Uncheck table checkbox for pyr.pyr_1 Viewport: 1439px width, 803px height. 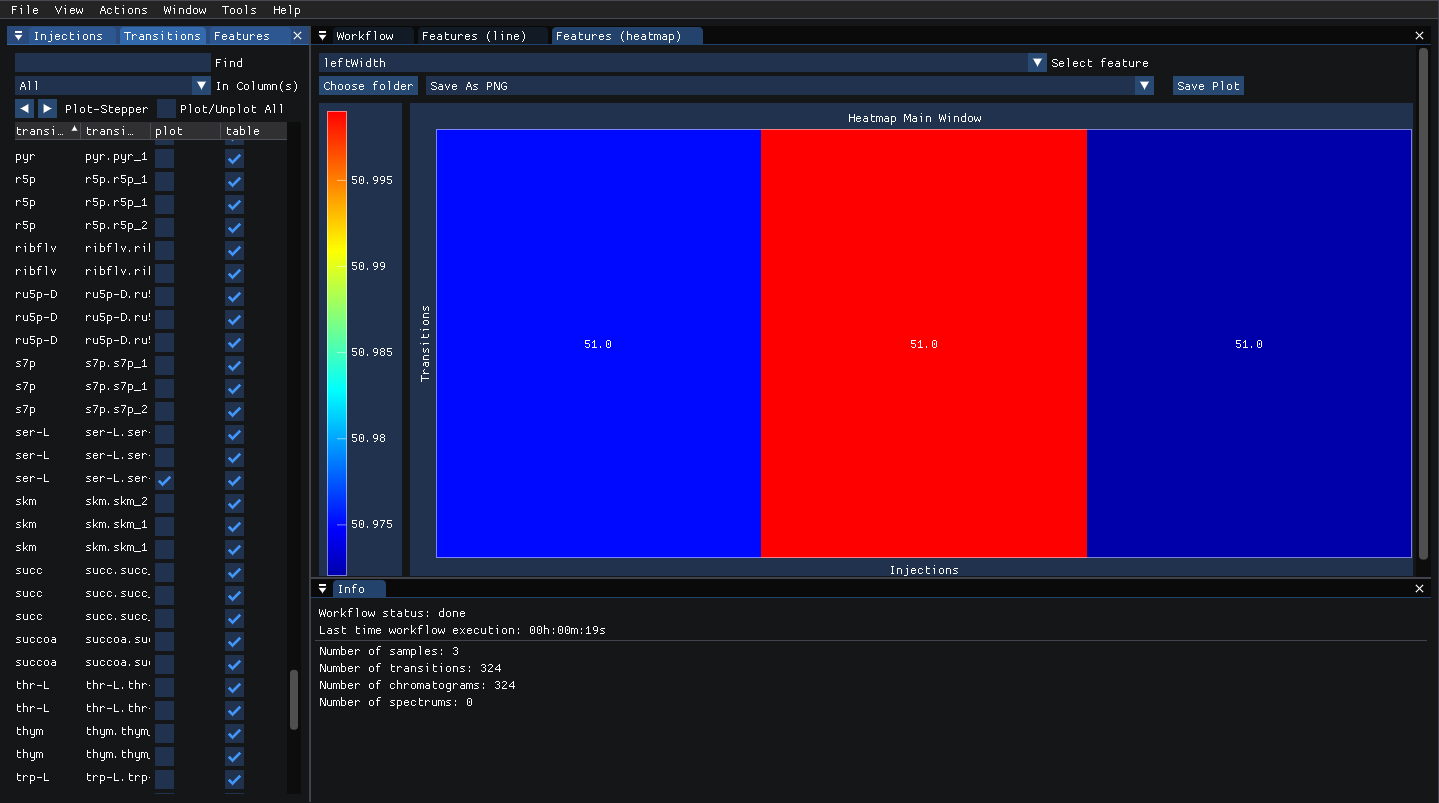pyautogui.click(x=234, y=158)
